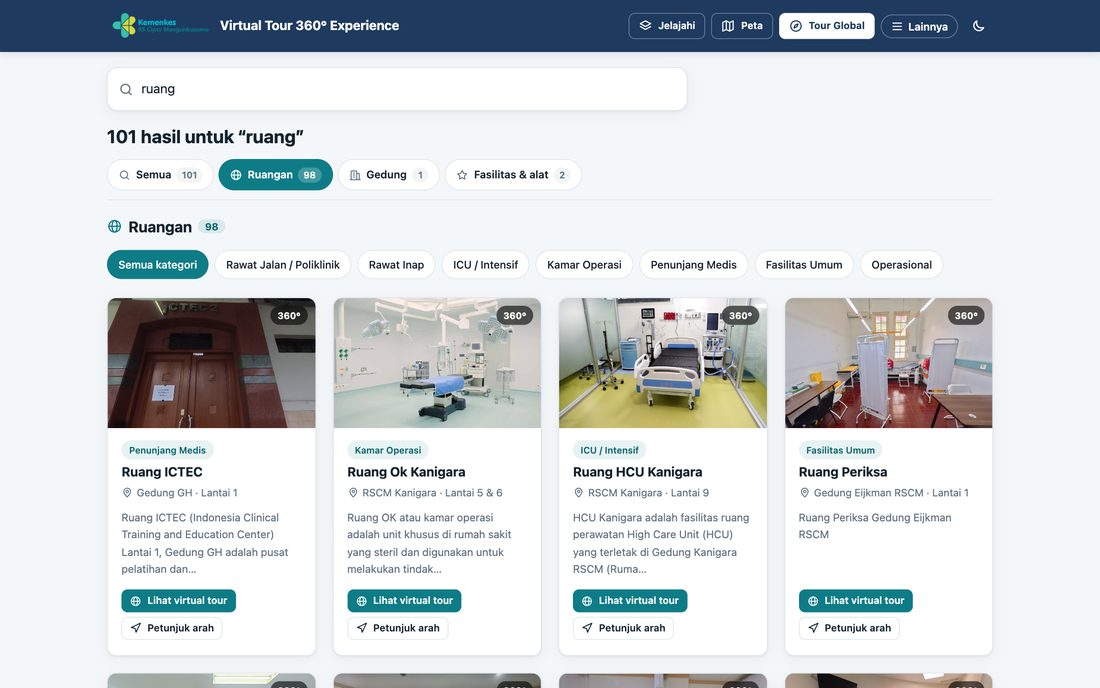1100x688 pixels.
Task: Click Petunjuk arah arrow icon for Ruang Periksa
Action: 813,628
